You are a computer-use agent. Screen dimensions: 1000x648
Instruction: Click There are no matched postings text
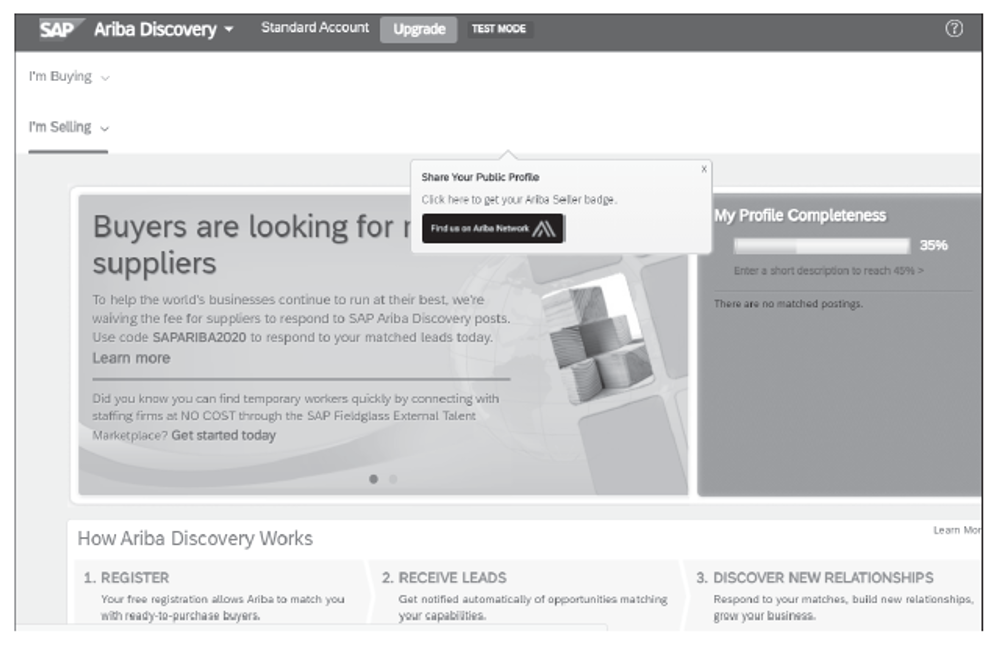click(x=788, y=304)
